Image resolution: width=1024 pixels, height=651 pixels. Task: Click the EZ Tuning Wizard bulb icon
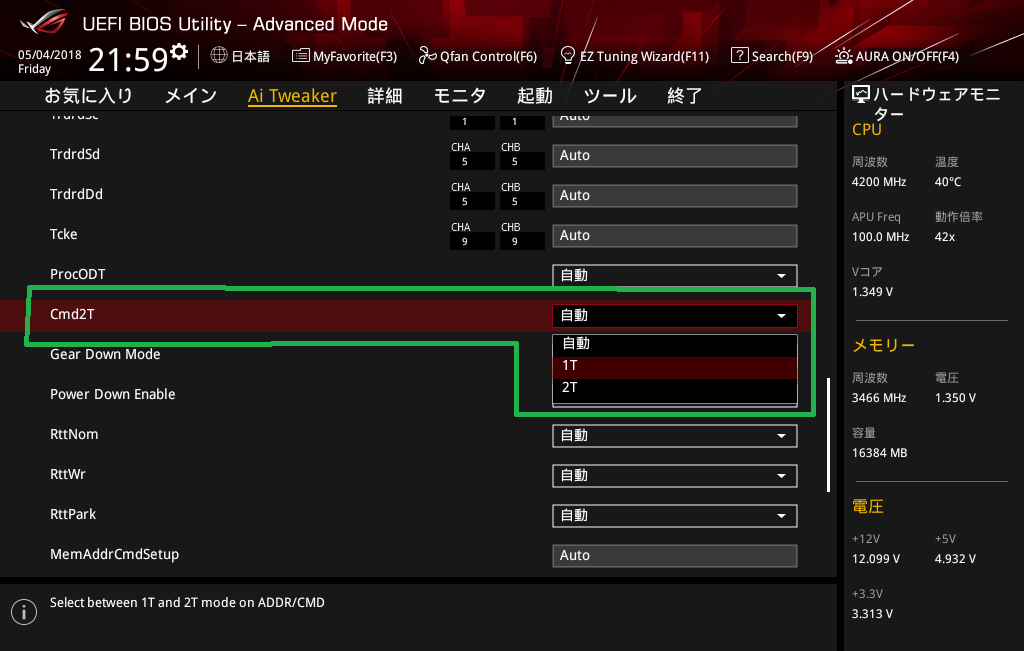[x=568, y=55]
